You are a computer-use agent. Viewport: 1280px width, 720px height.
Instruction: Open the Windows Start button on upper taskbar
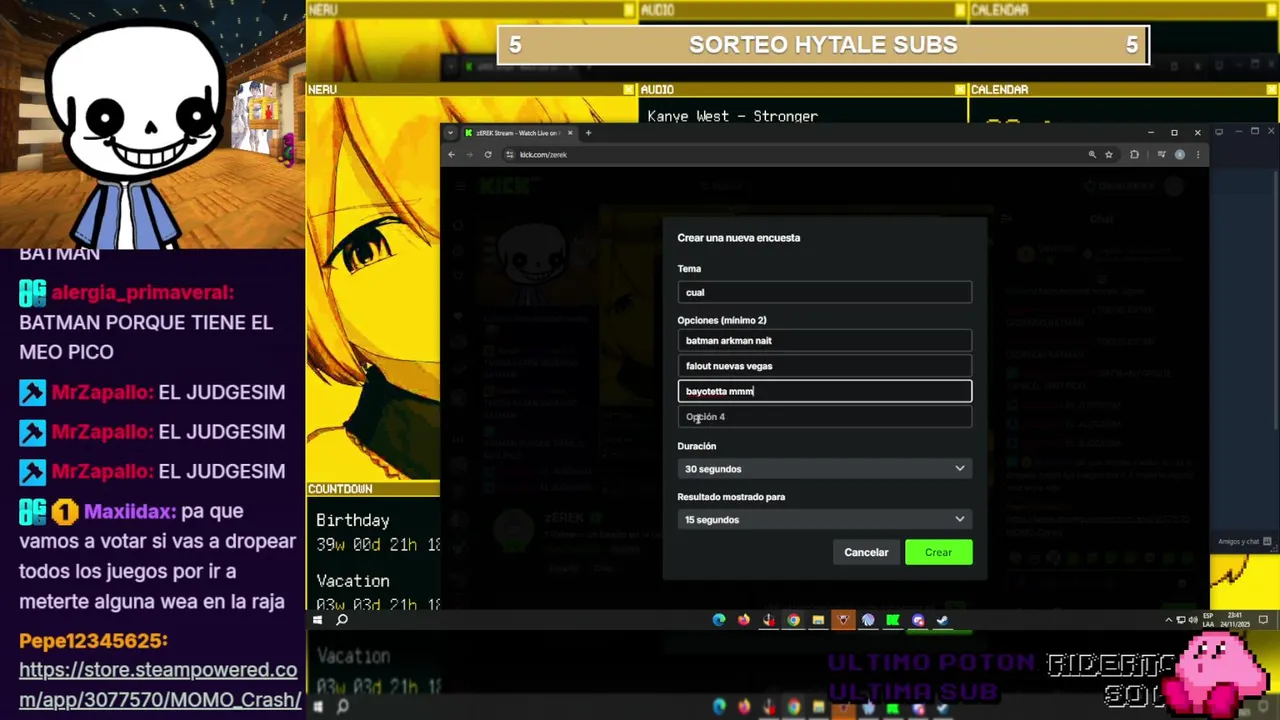click(x=317, y=620)
